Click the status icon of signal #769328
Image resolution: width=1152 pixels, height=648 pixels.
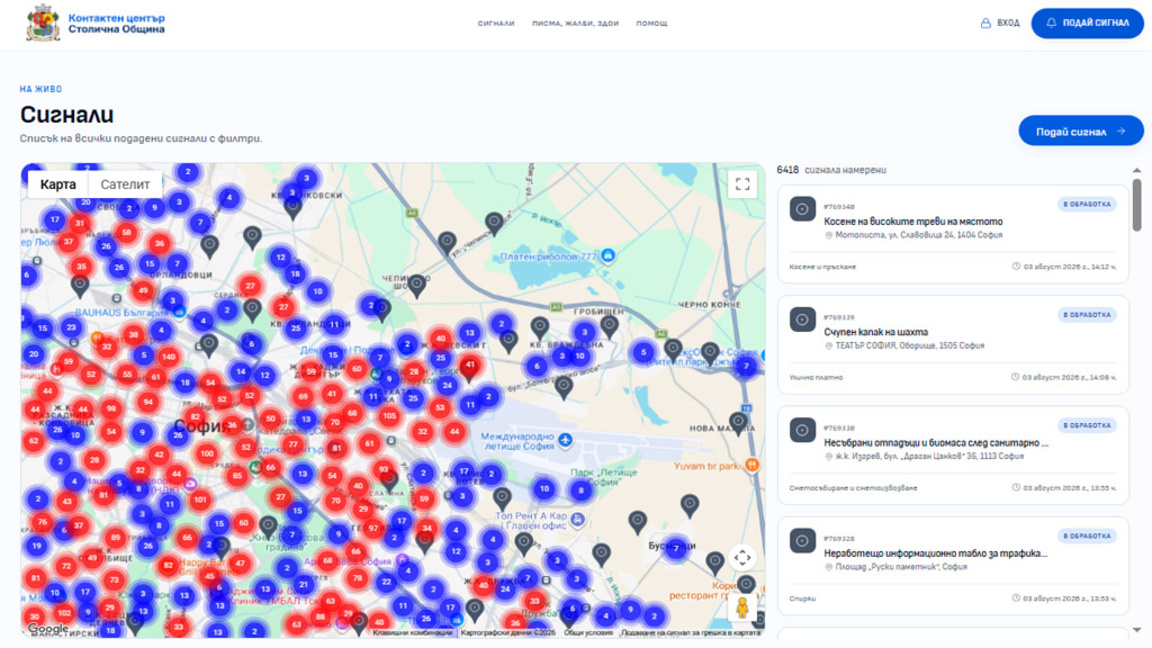click(x=802, y=541)
